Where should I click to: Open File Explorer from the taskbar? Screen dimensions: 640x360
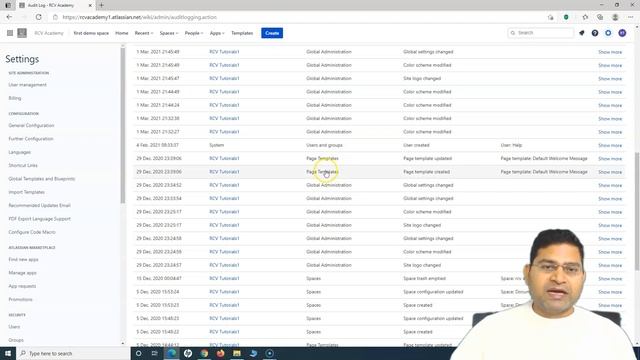click(237, 353)
